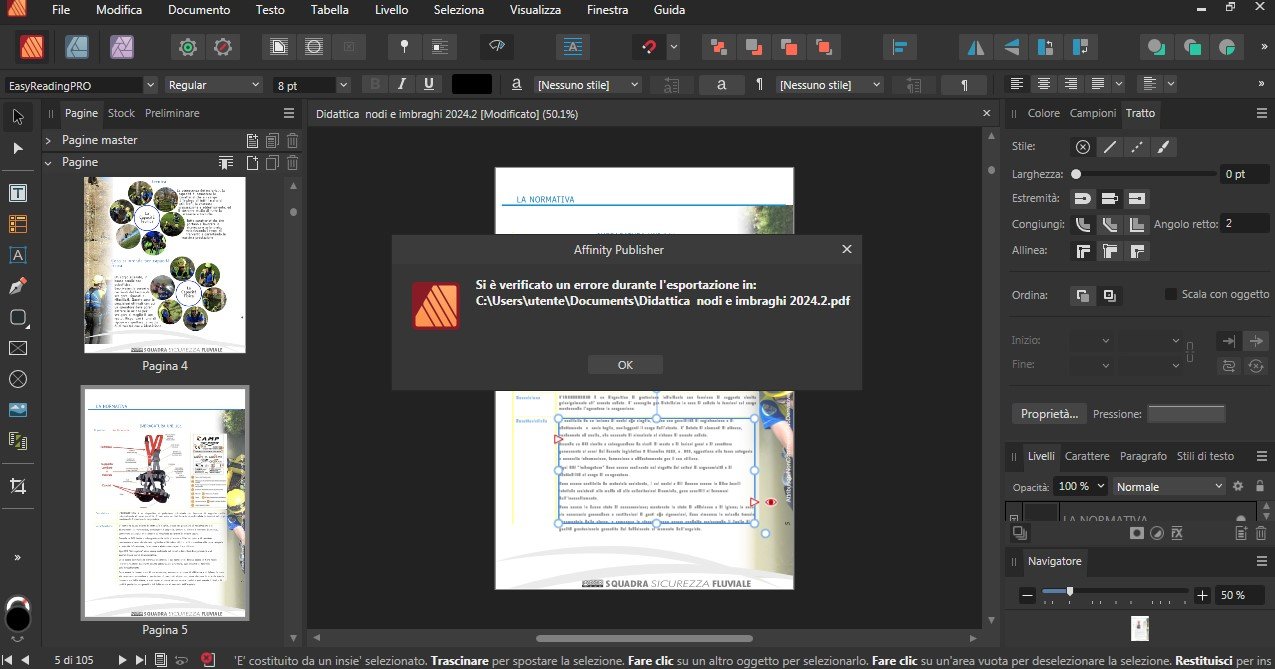Select the Frame Text tool
Viewport: 1275px width, 669px height.
pos(17,192)
